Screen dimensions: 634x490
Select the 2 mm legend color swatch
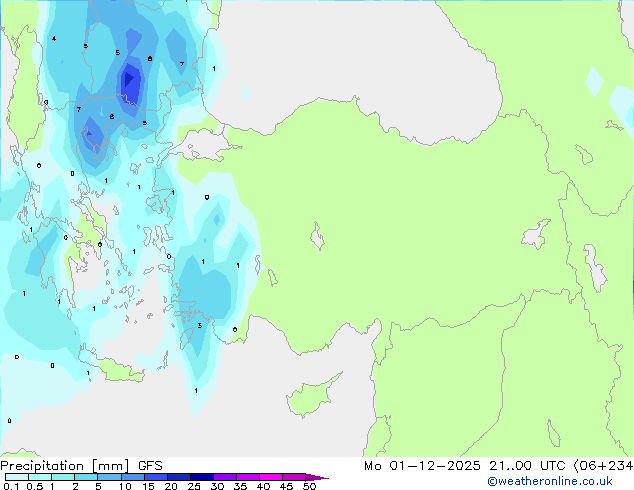coord(86,477)
